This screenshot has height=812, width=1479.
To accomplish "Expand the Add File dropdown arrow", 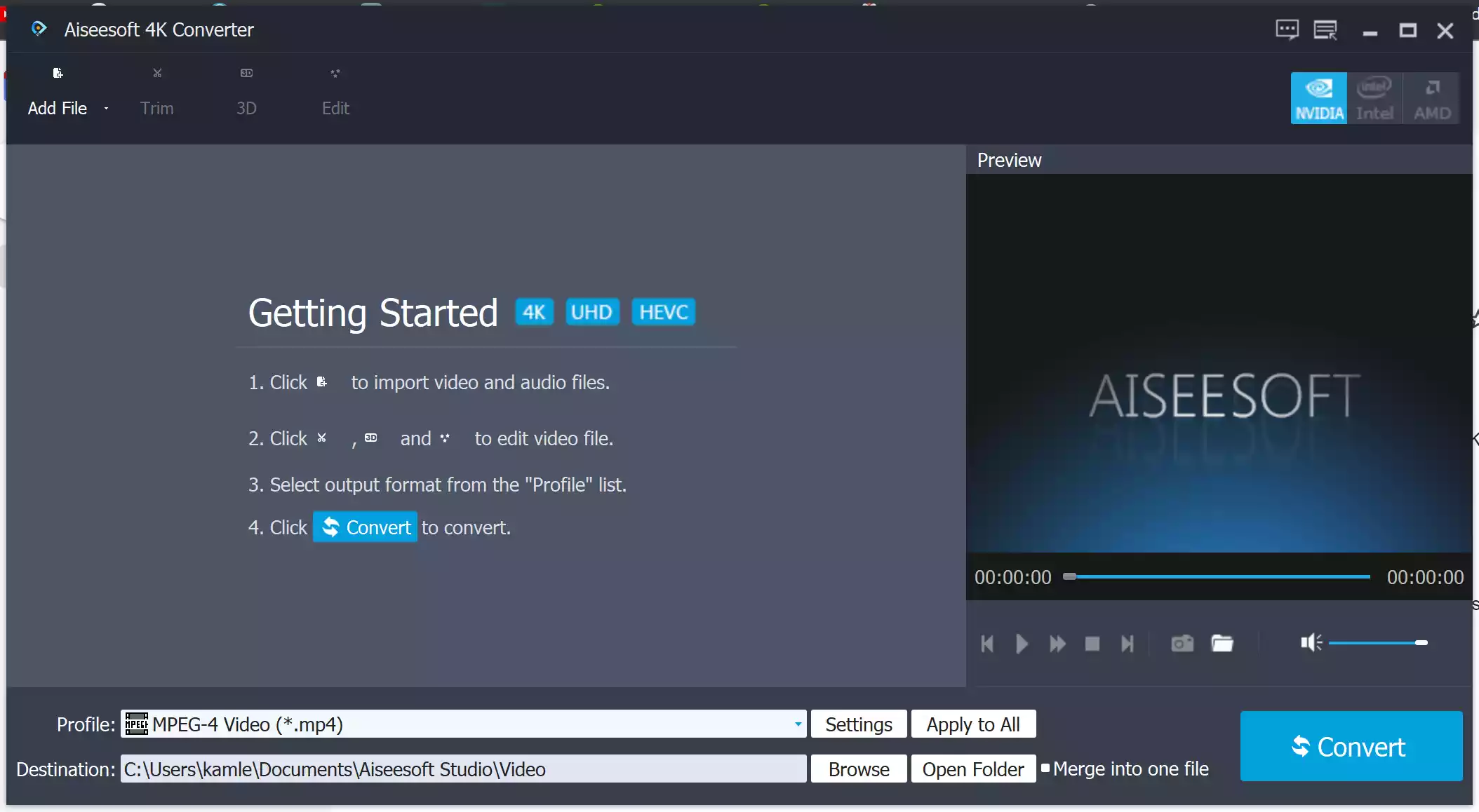I will click(x=106, y=109).
